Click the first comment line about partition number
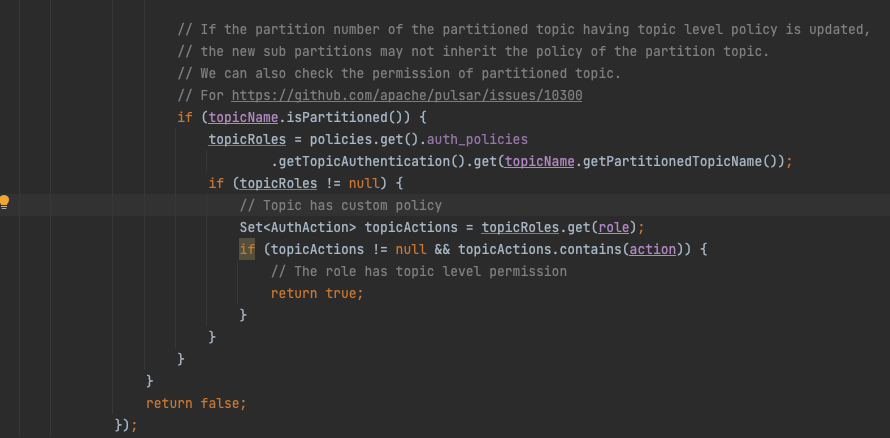Screen dimensions: 890x438 click(x=524, y=30)
